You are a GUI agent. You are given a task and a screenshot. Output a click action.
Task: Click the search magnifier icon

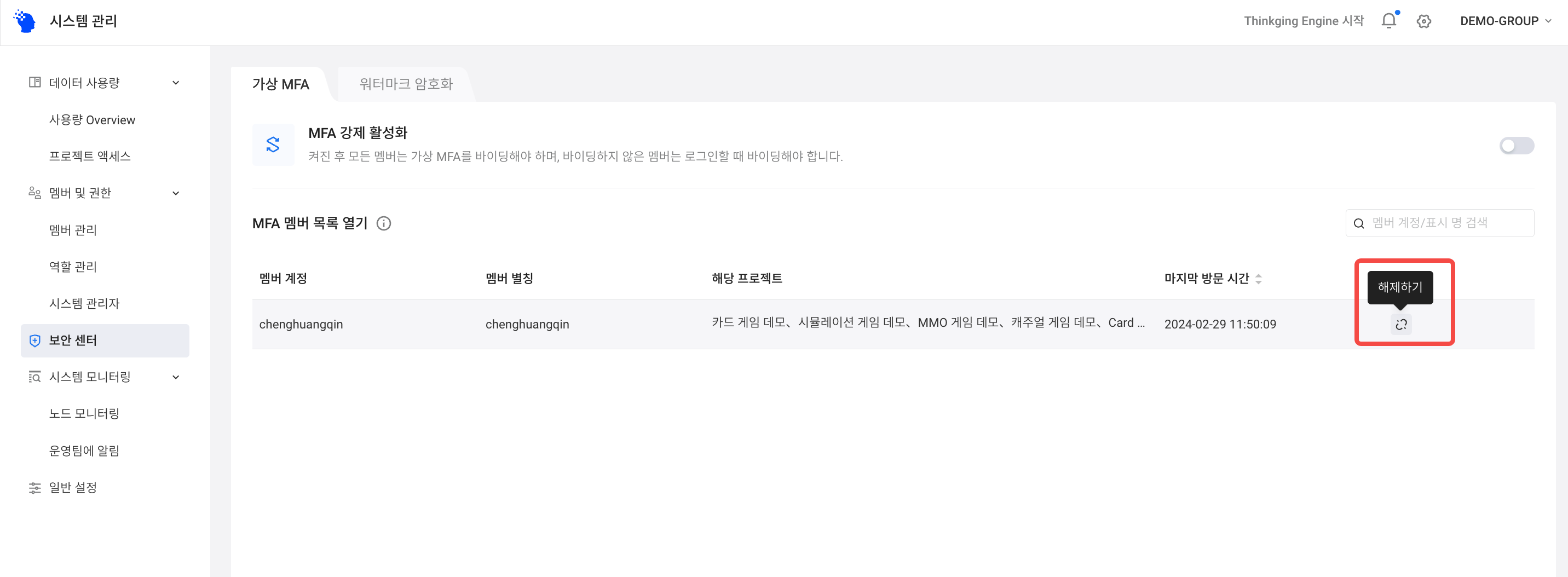[1359, 223]
